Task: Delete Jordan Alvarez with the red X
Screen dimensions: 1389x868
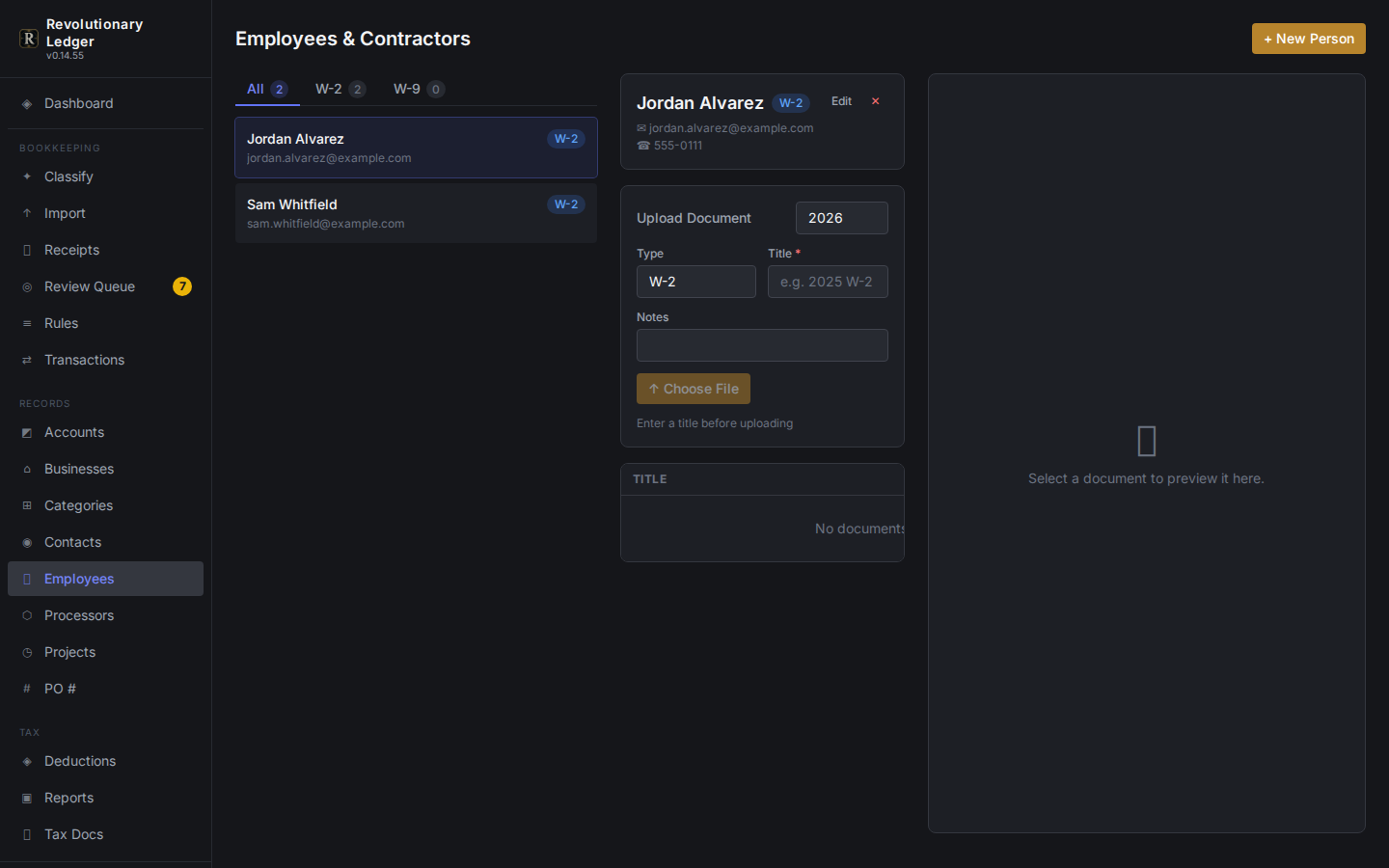Action: (x=876, y=101)
